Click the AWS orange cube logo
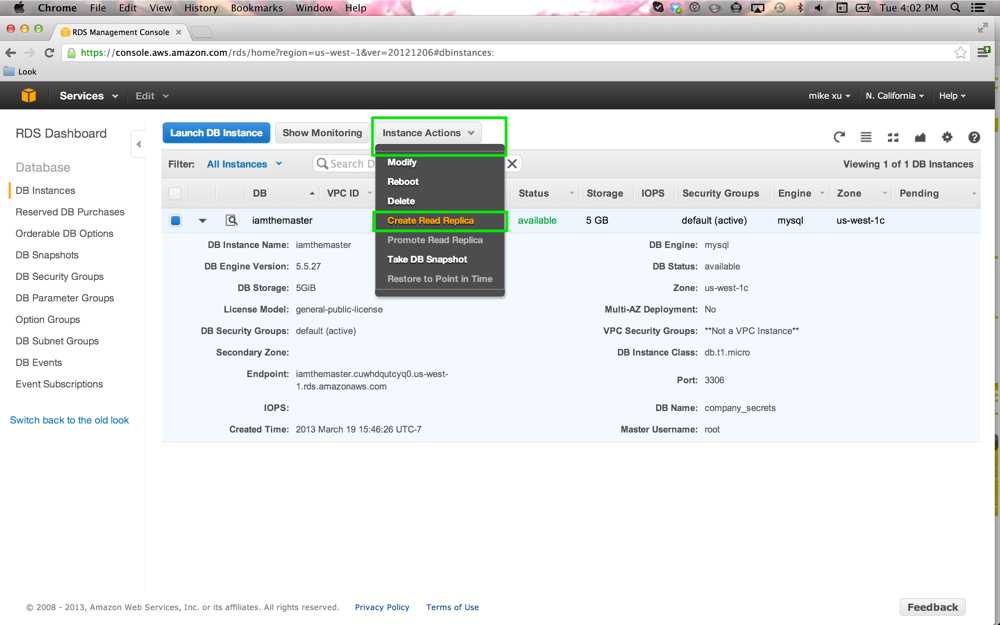1000x625 pixels. pyautogui.click(x=29, y=96)
